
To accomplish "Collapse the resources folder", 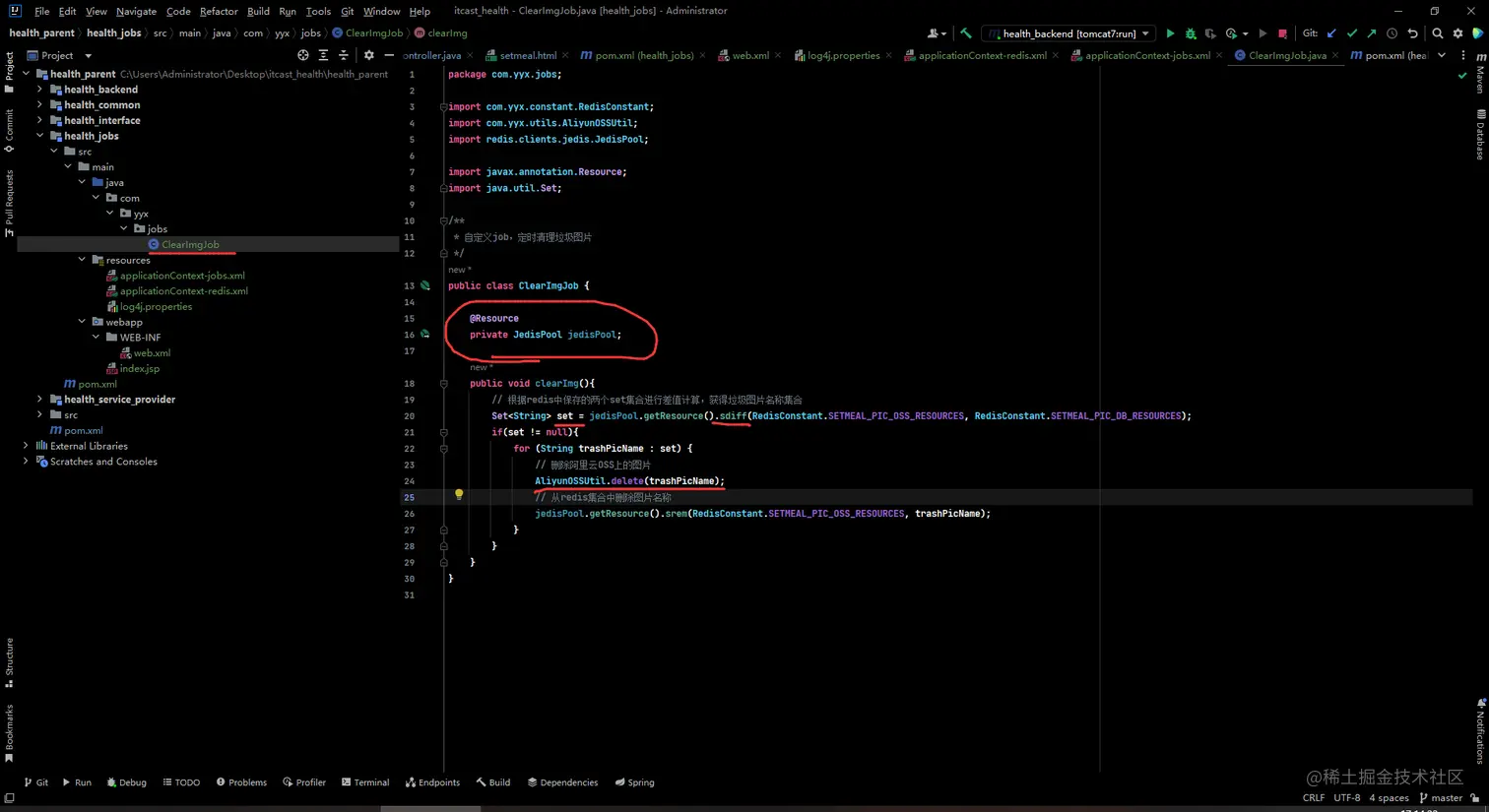I will click(82, 260).
